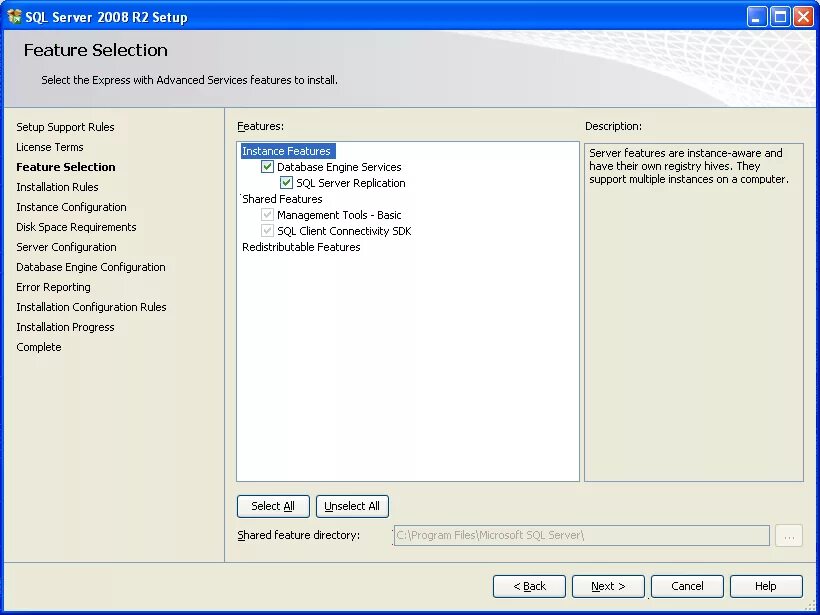The image size is (820, 615).
Task: Click the feature Description text box
Action: (x=693, y=312)
